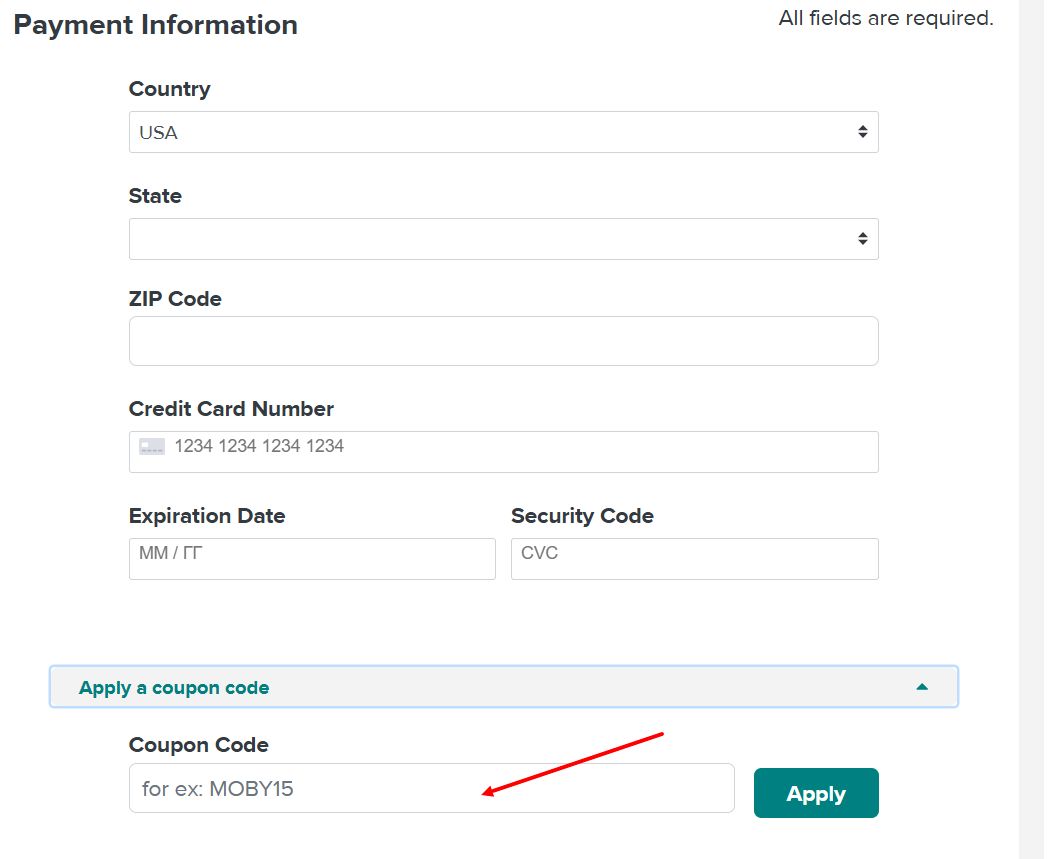Click the Apply button for the coupon
Screen dimensions: 1048x859
point(815,793)
